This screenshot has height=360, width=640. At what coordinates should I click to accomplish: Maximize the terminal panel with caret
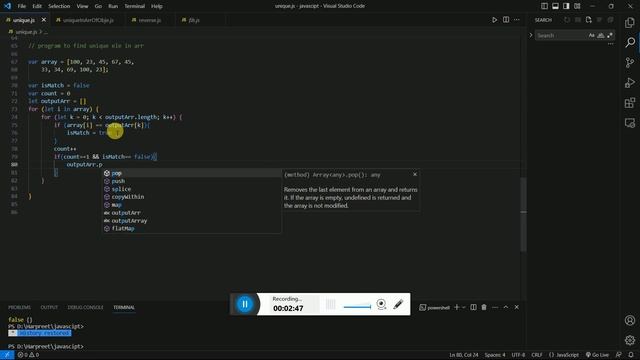pos(506,307)
